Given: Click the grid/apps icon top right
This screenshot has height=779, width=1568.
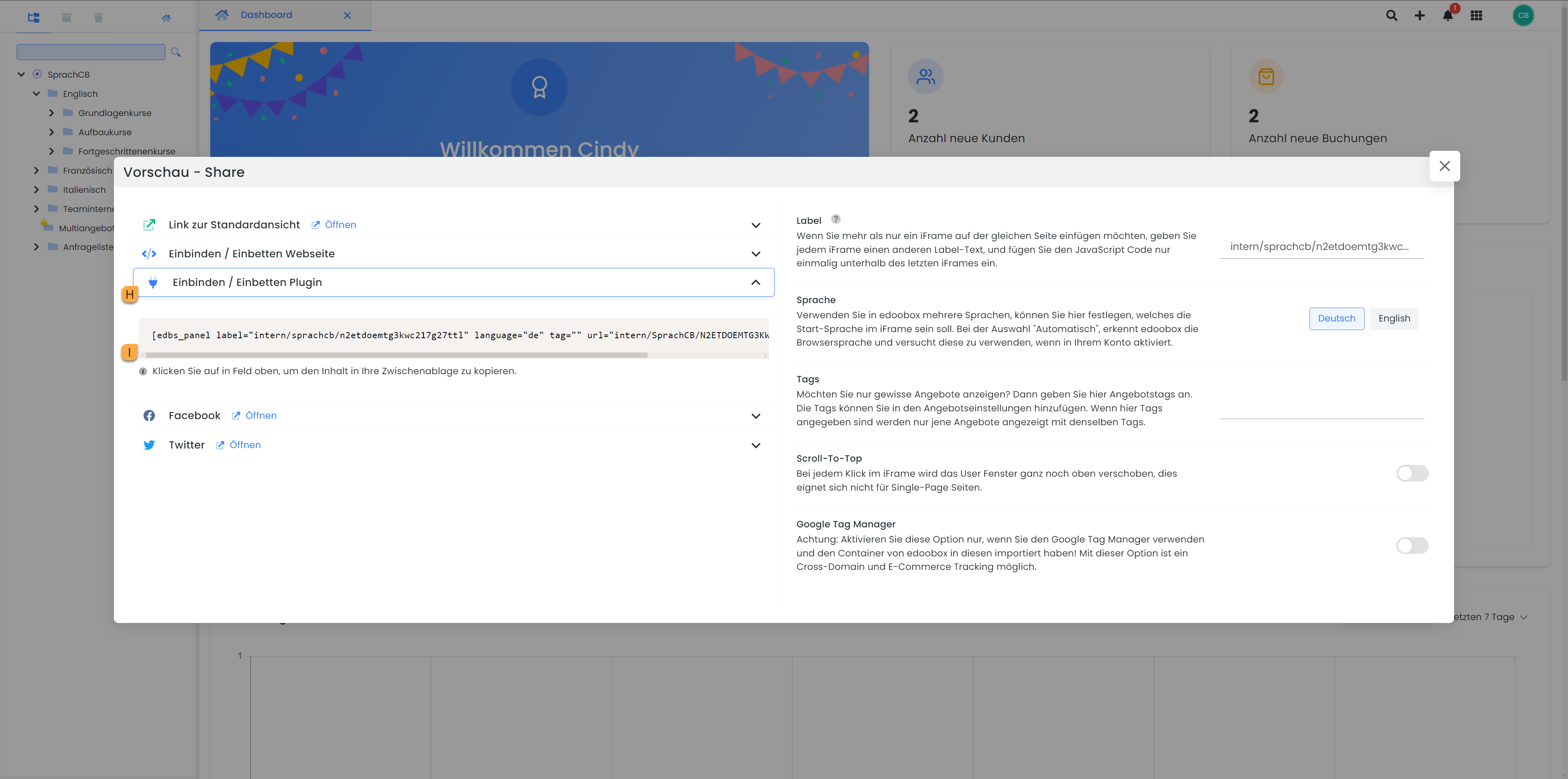Looking at the screenshot, I should pyautogui.click(x=1477, y=15).
